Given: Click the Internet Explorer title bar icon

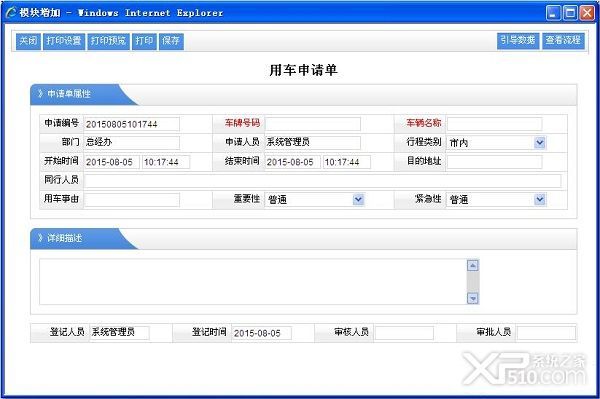Looking at the screenshot, I should pos(11,13).
